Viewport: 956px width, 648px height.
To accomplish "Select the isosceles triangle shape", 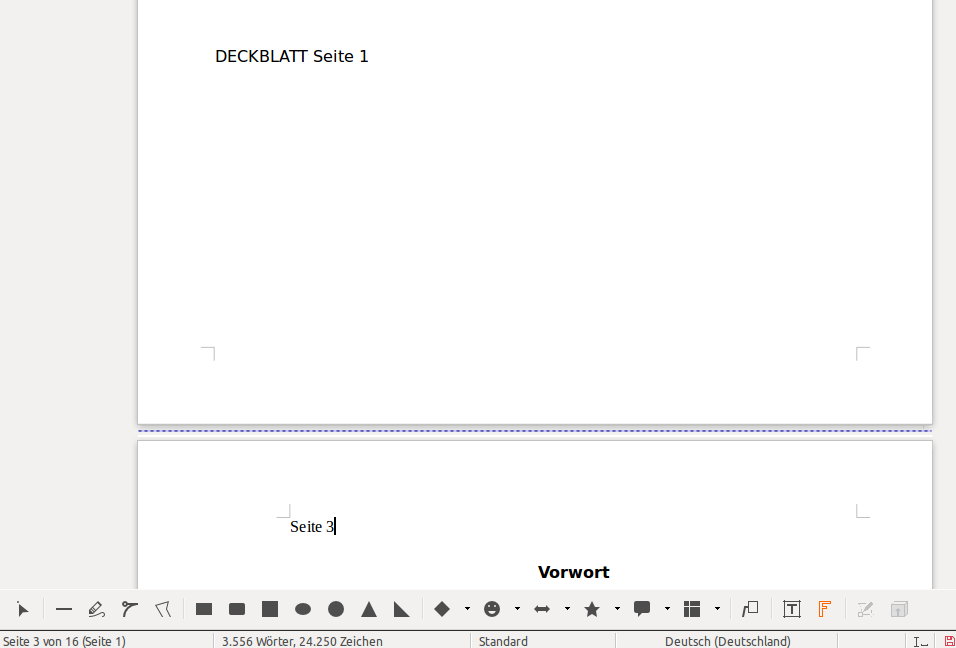I will [369, 609].
